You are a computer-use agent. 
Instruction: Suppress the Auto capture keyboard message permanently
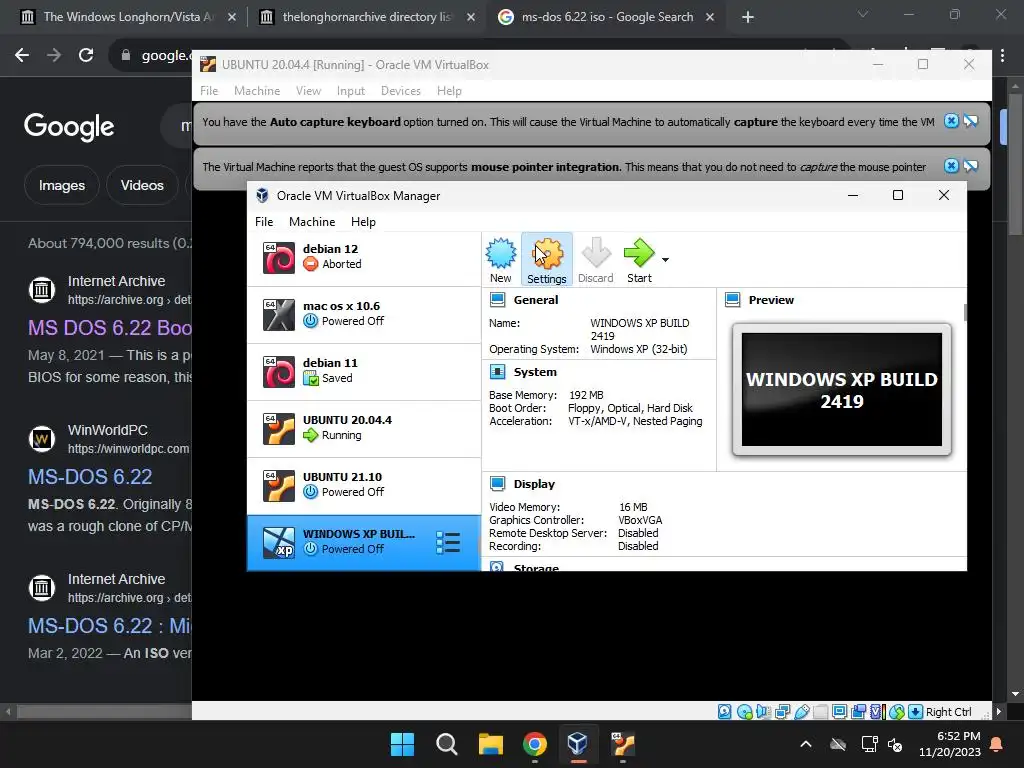(971, 121)
